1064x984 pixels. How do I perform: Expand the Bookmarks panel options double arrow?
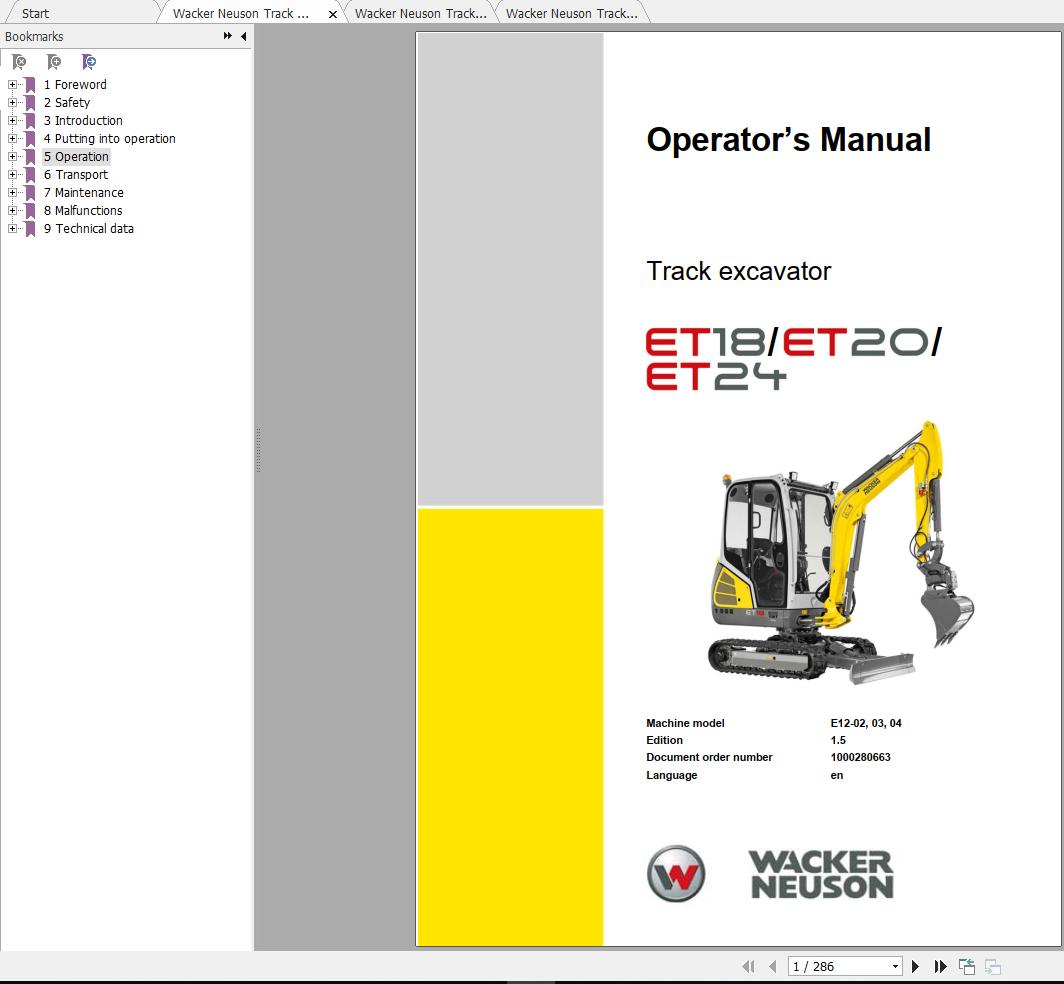227,36
